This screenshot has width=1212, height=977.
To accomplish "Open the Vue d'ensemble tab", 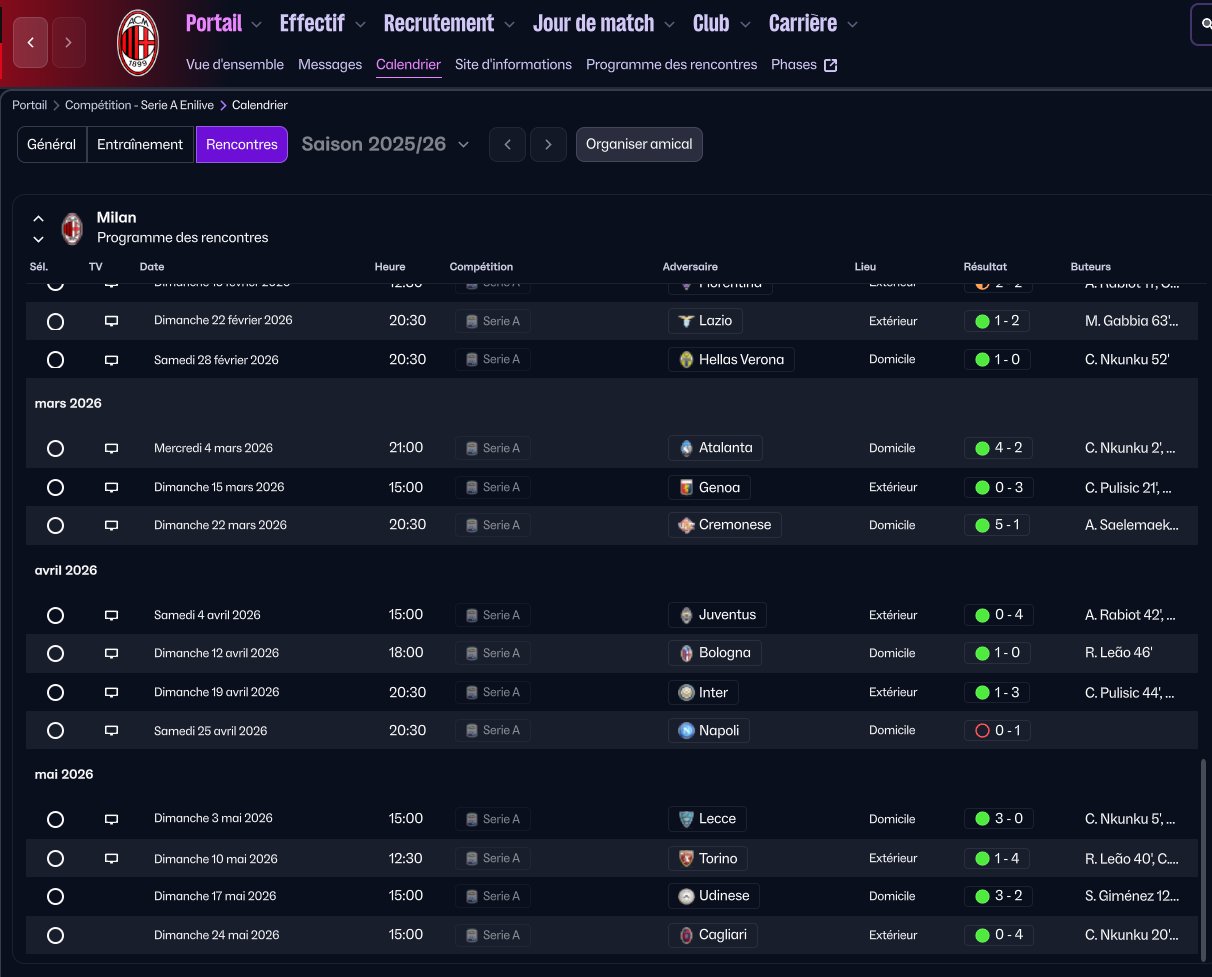I will pyautogui.click(x=235, y=64).
